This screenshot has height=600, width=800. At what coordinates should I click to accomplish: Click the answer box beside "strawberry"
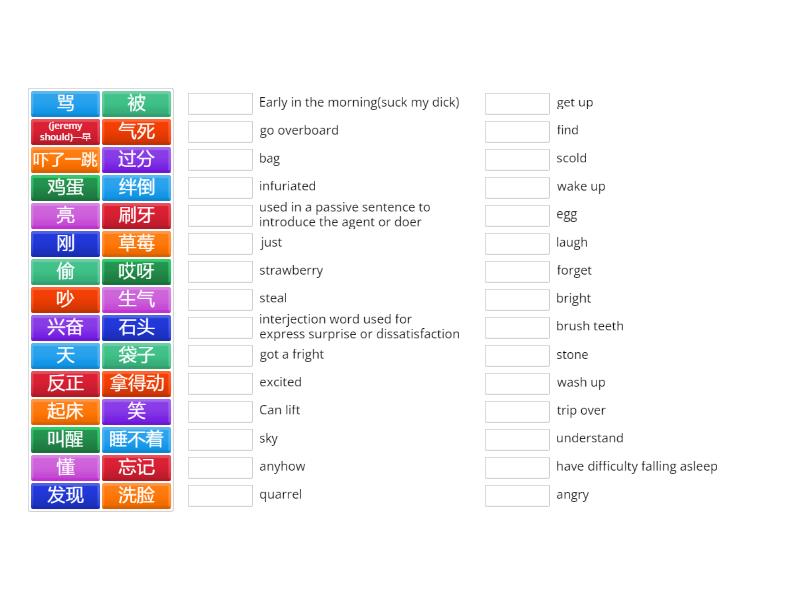tap(220, 271)
